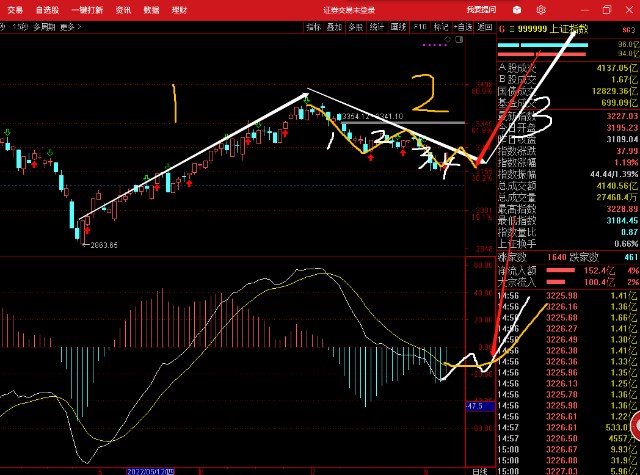Toggle the 多股 multi-stock view
This screenshot has height=475, width=640.
pos(356,27)
